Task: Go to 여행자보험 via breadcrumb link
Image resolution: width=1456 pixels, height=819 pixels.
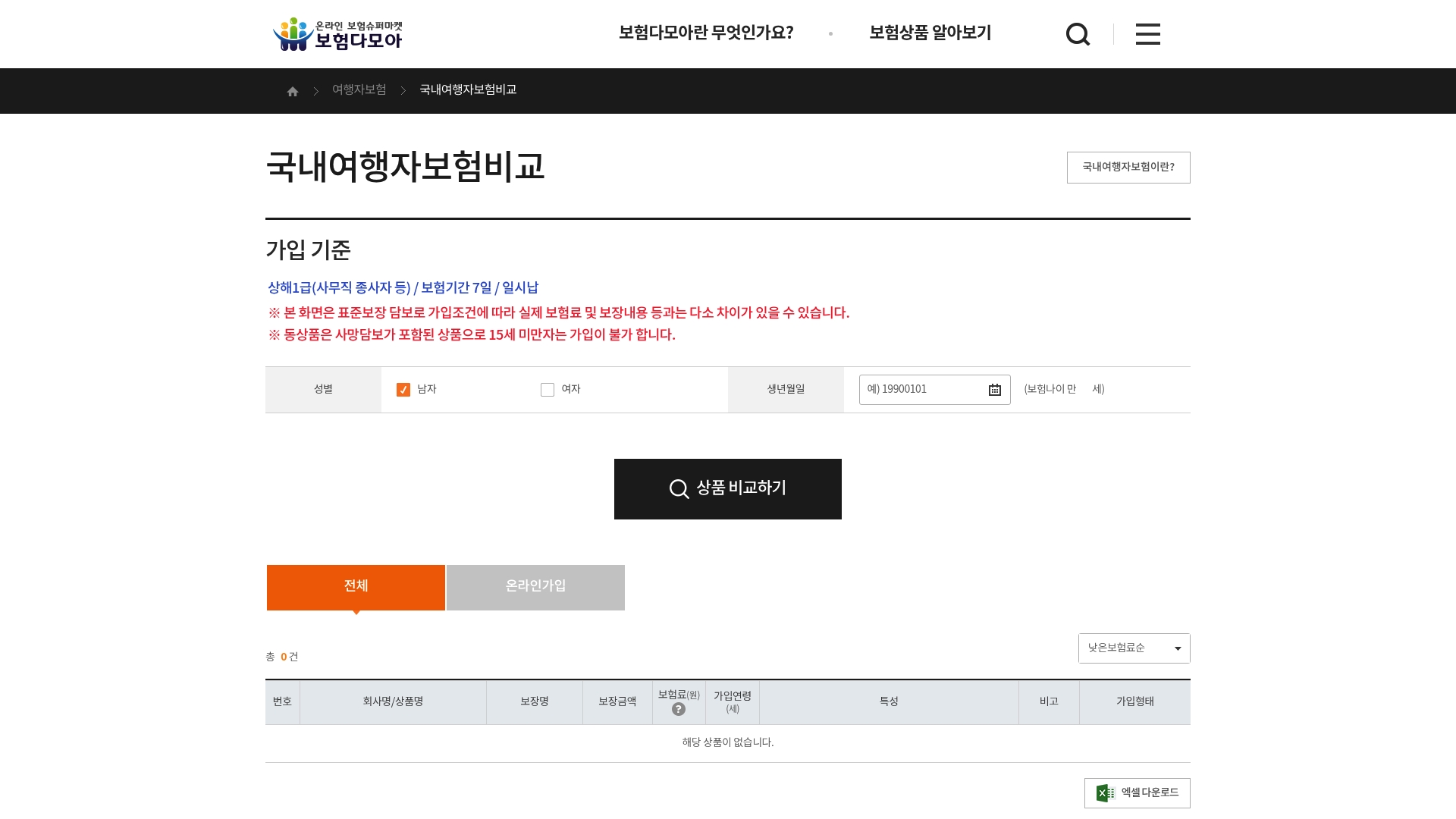Action: click(x=359, y=90)
